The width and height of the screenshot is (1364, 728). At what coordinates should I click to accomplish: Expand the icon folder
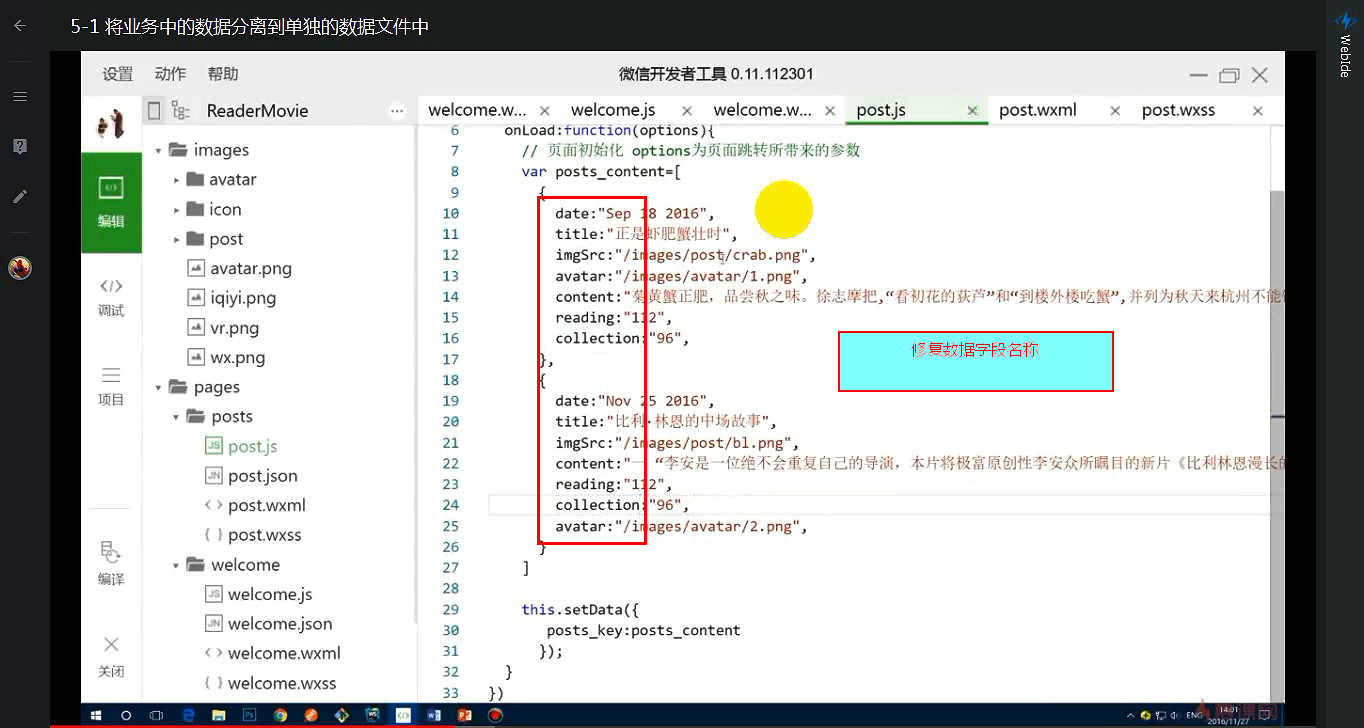(176, 210)
